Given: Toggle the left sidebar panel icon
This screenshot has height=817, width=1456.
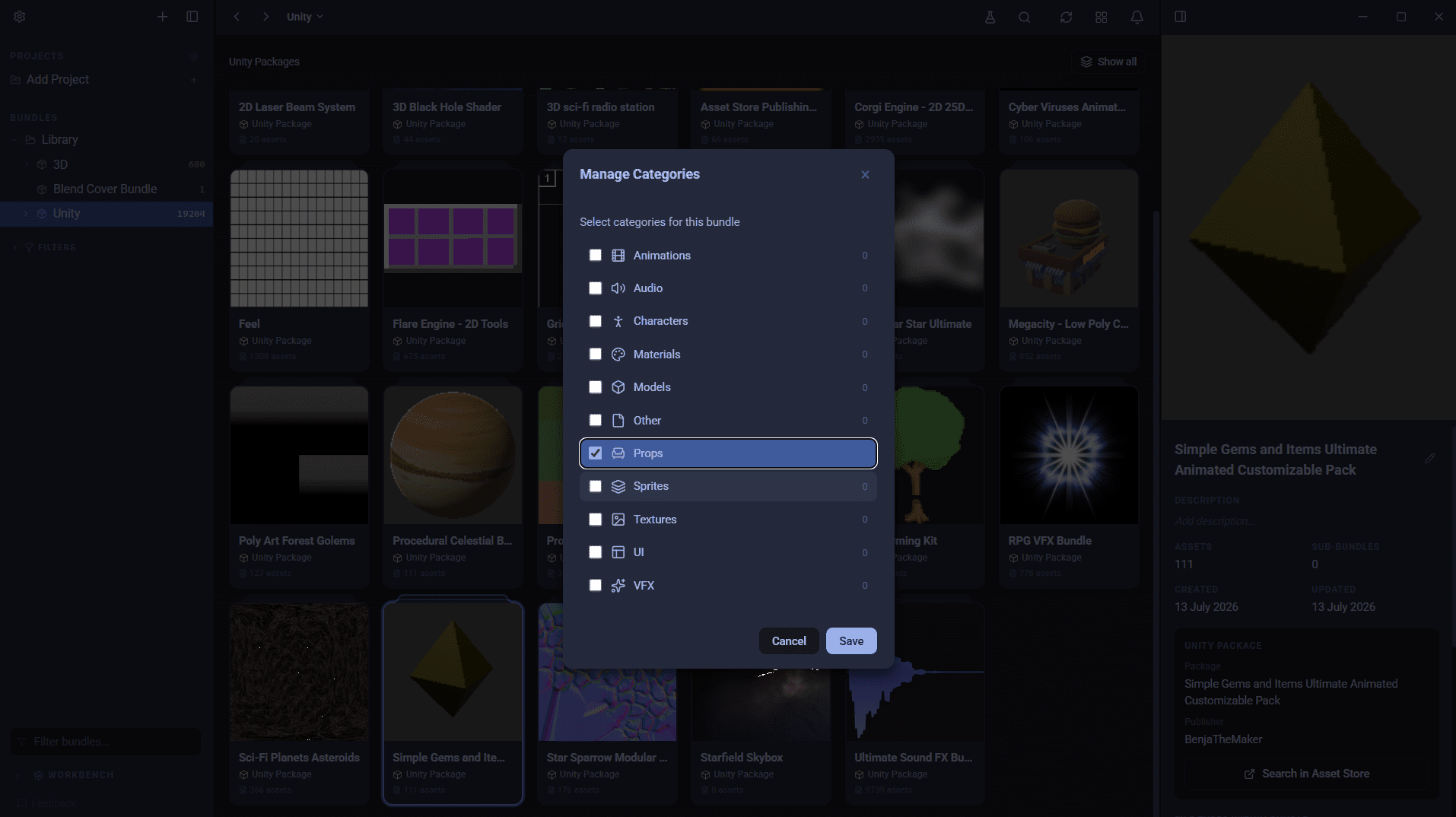Looking at the screenshot, I should 192,17.
